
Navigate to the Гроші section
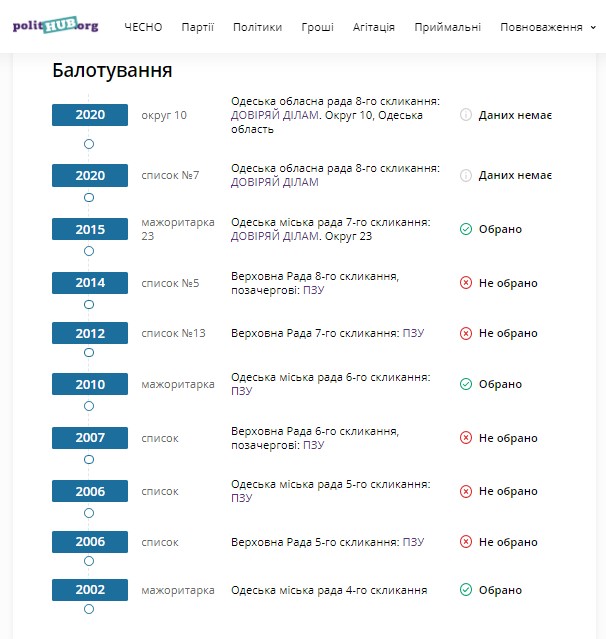317,27
